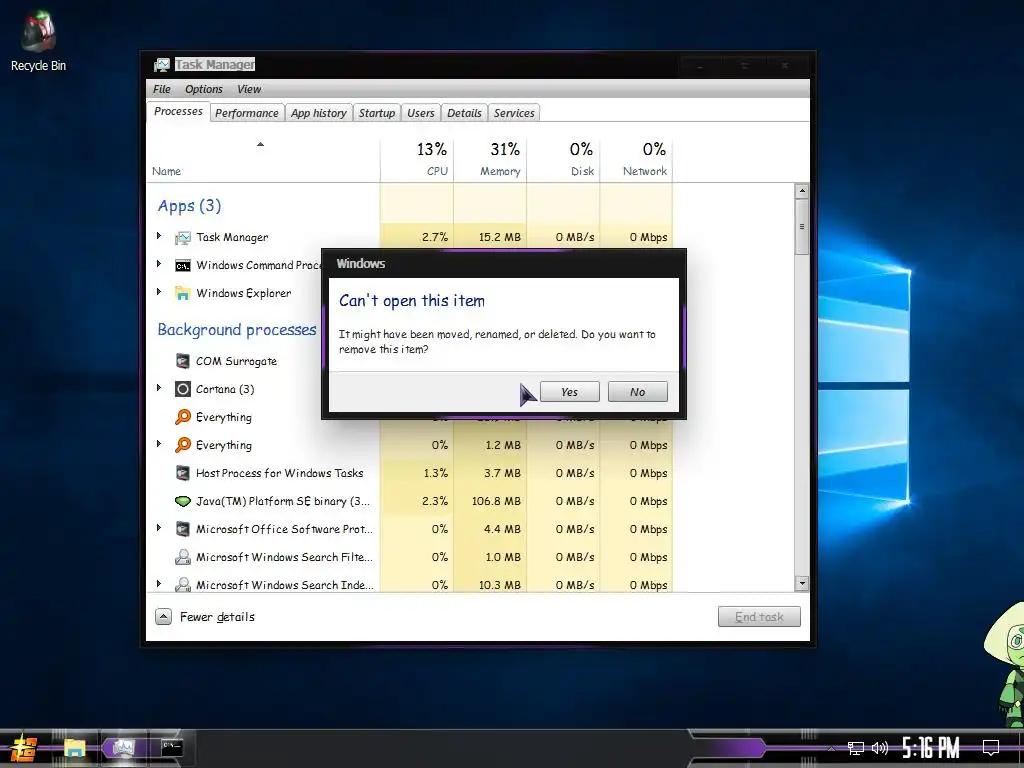Screen dimensions: 1024x768
Task: Sort processes by Memory column
Action: [x=490, y=159]
